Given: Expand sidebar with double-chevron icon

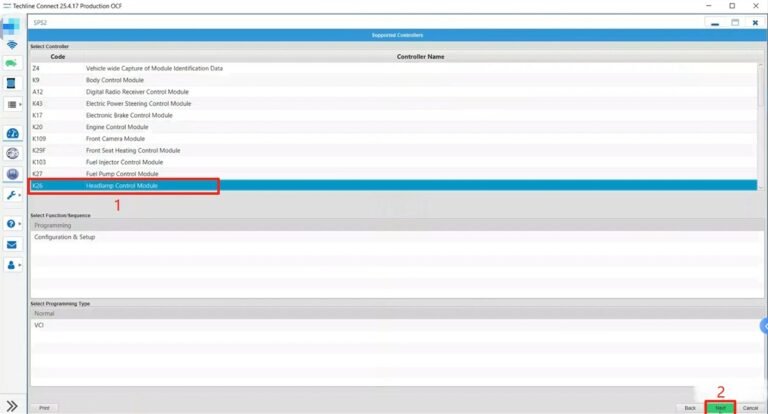Looking at the screenshot, I should click(11, 406).
